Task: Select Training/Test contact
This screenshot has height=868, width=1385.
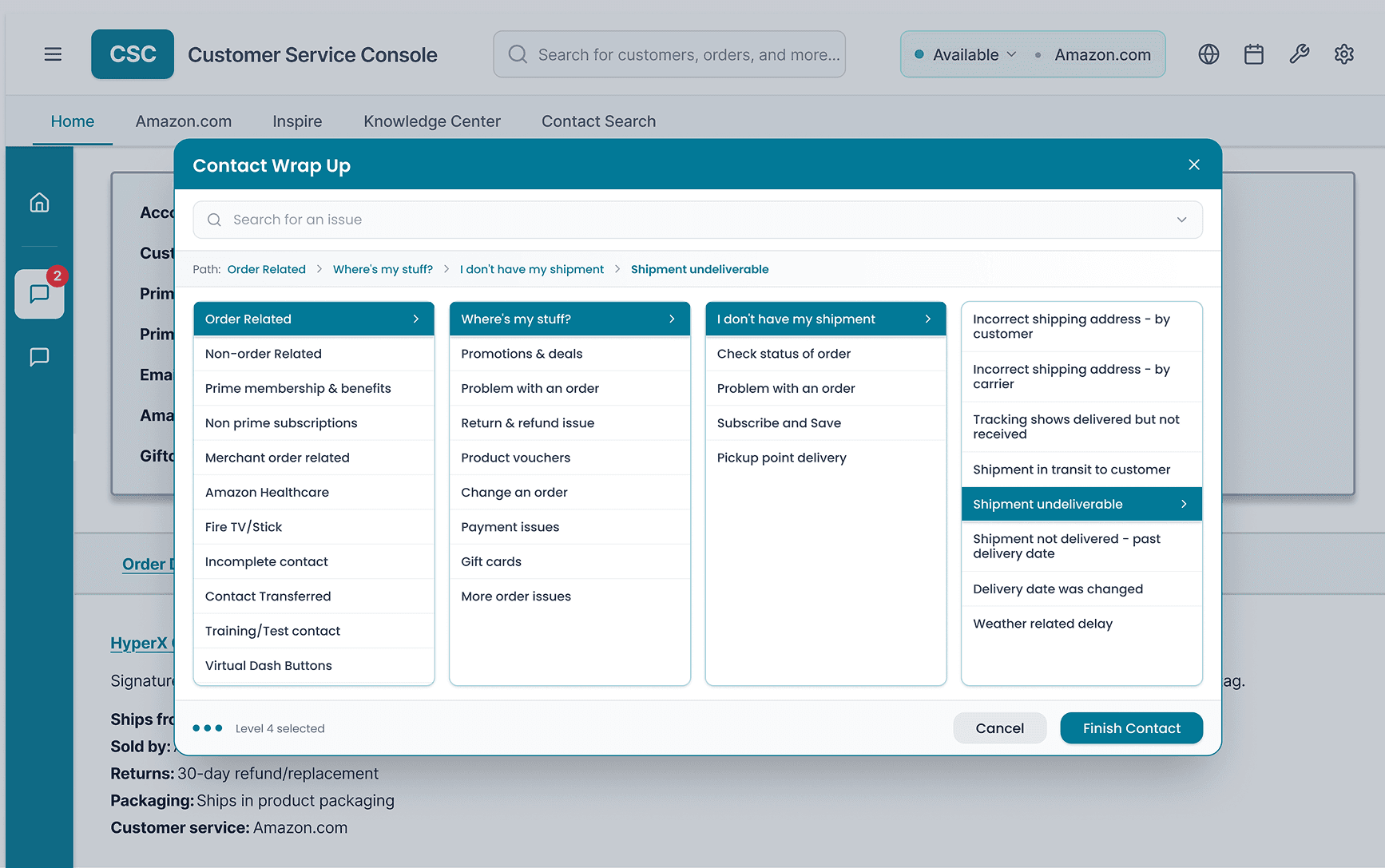Action: (314, 631)
